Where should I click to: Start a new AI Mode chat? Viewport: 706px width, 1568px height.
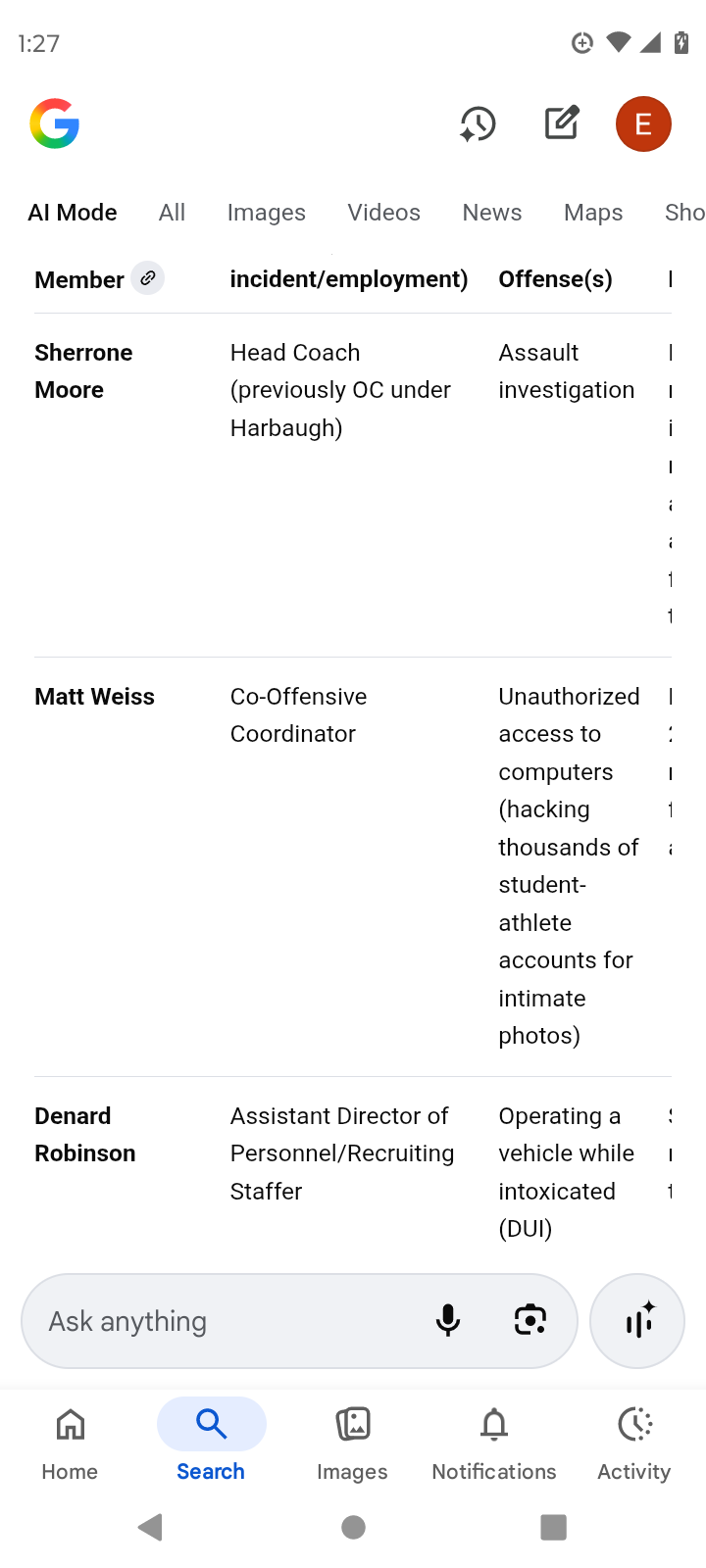(562, 123)
